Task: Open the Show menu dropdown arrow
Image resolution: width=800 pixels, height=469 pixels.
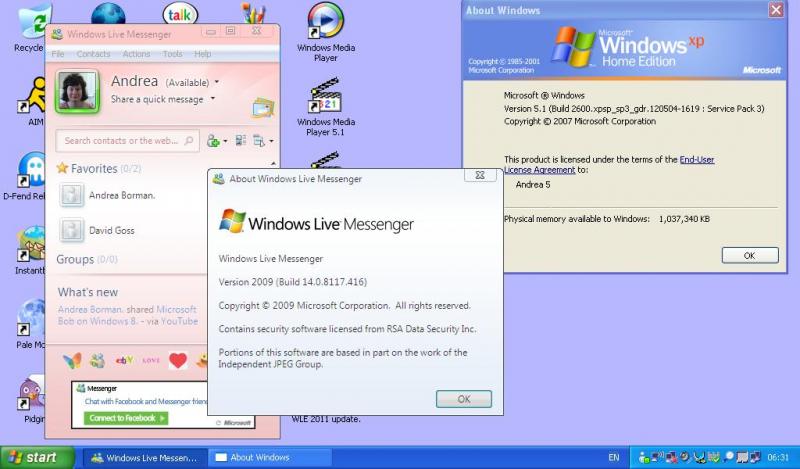Action: pyautogui.click(x=271, y=141)
